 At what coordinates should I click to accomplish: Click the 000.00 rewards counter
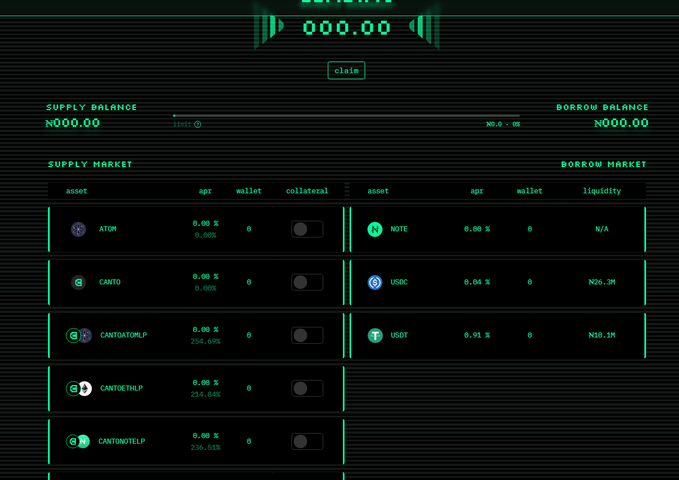point(346,28)
